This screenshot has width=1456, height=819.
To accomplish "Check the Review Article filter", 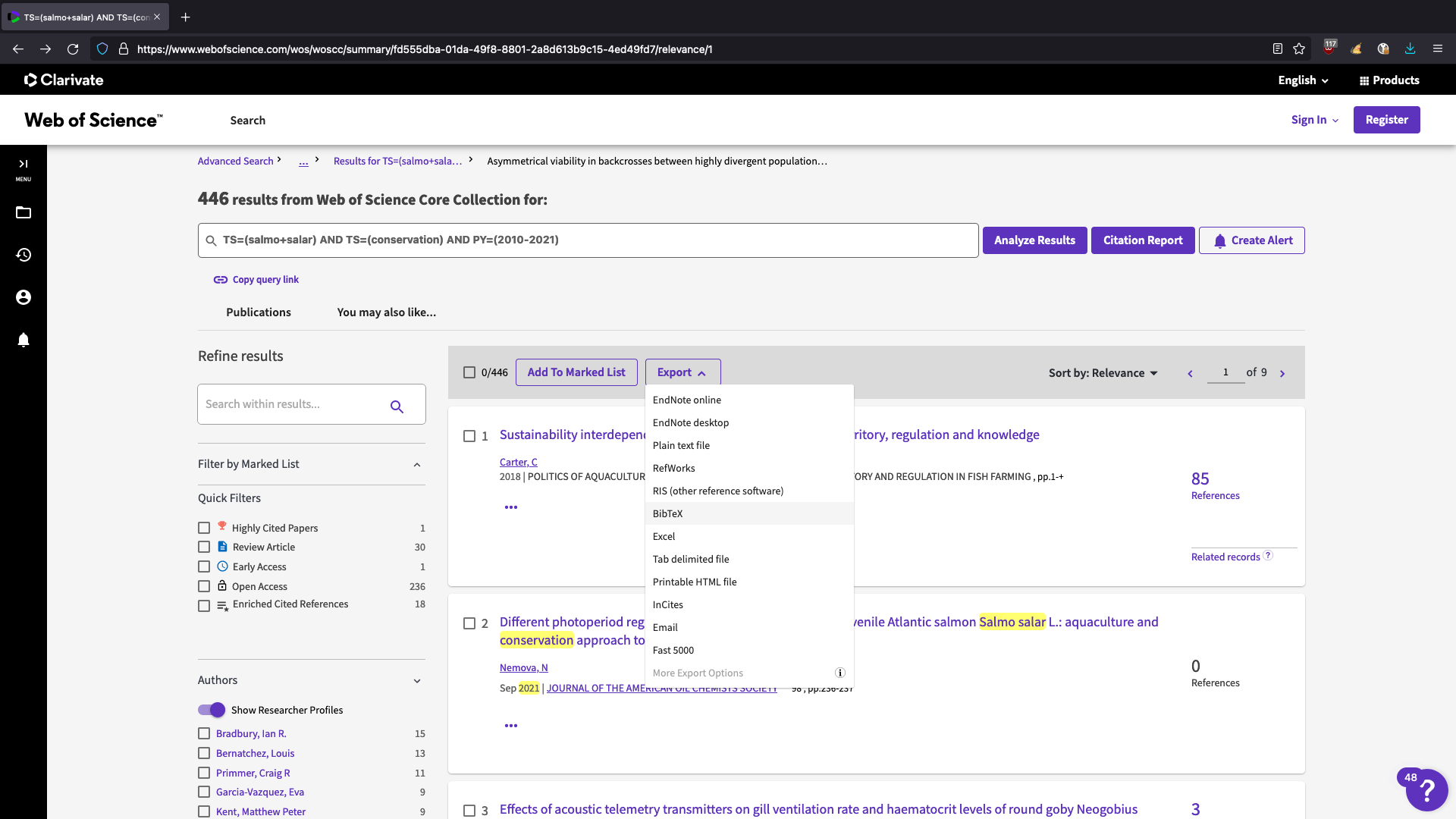I will coord(204,547).
